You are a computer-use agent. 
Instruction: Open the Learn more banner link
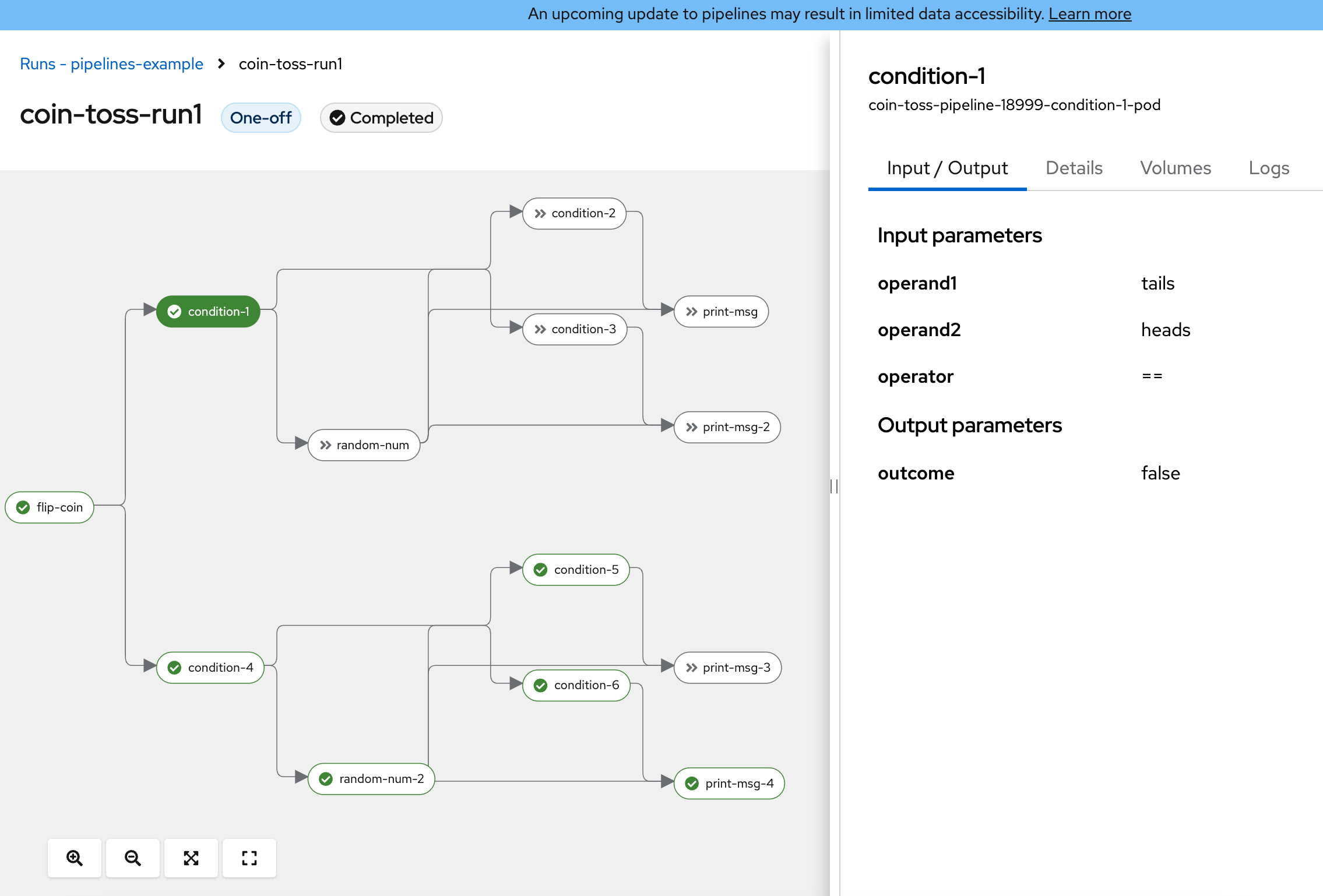click(x=1090, y=14)
